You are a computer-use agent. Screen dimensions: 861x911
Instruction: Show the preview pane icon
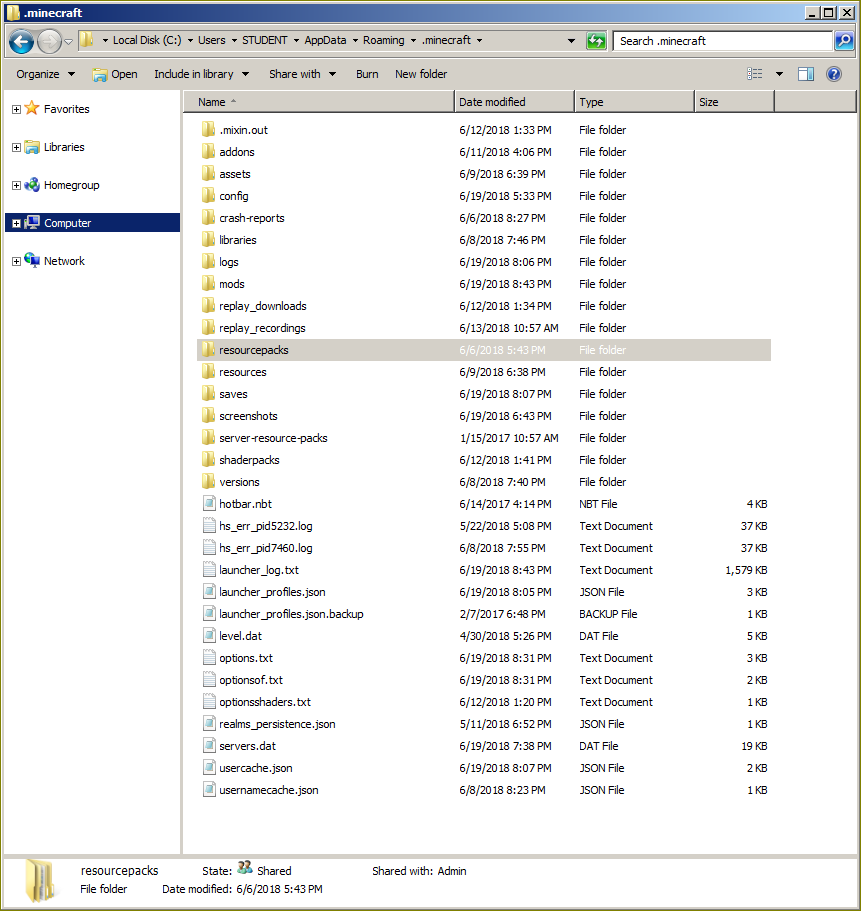coord(806,74)
